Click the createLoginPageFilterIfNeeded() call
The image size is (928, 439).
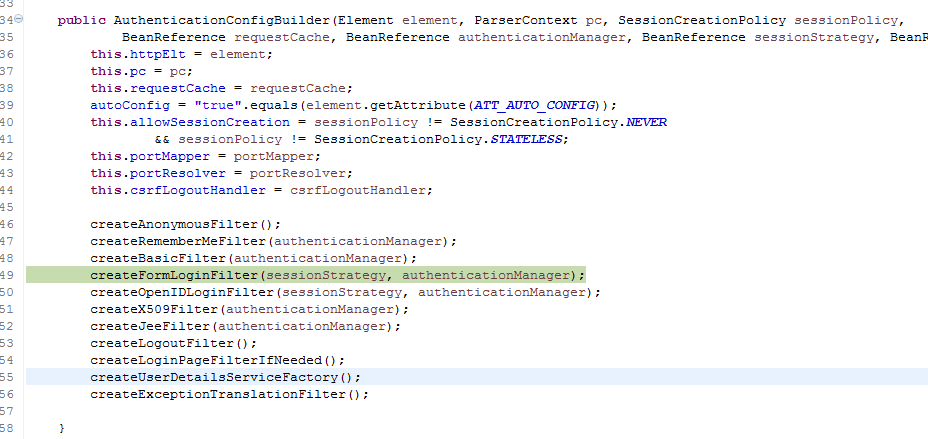(217, 360)
